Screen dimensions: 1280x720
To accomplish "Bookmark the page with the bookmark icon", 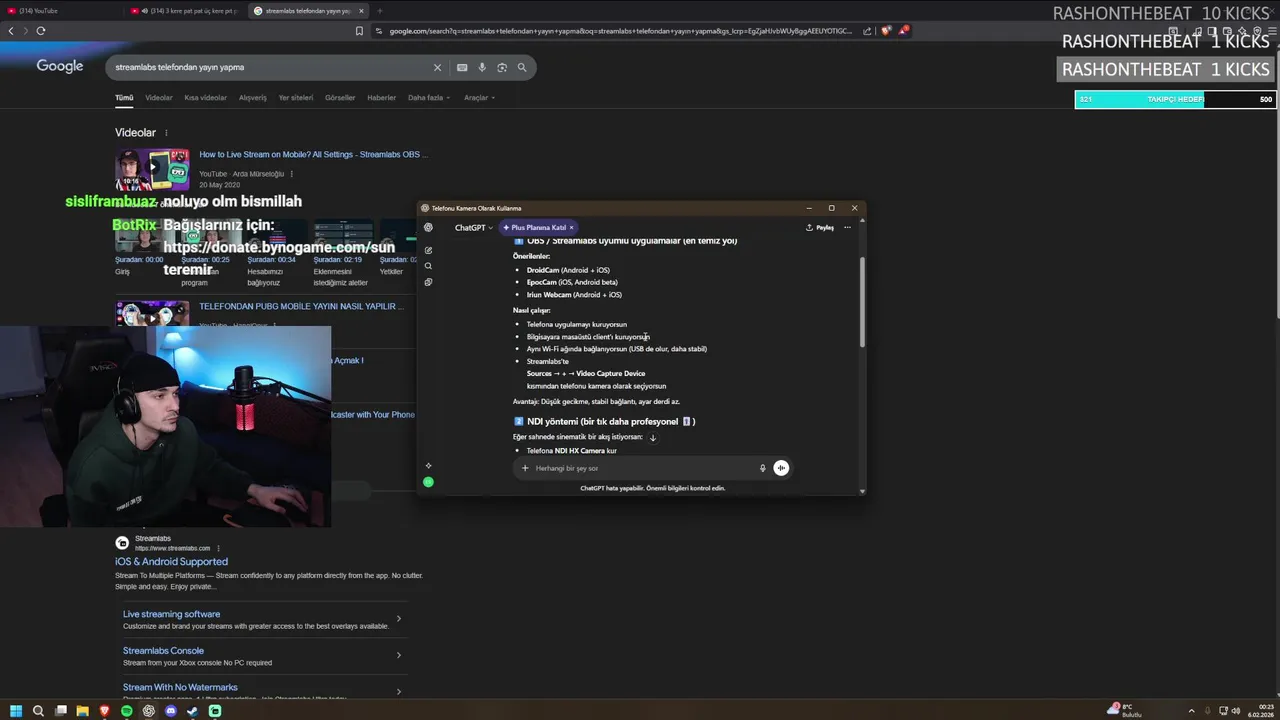I will (359, 31).
